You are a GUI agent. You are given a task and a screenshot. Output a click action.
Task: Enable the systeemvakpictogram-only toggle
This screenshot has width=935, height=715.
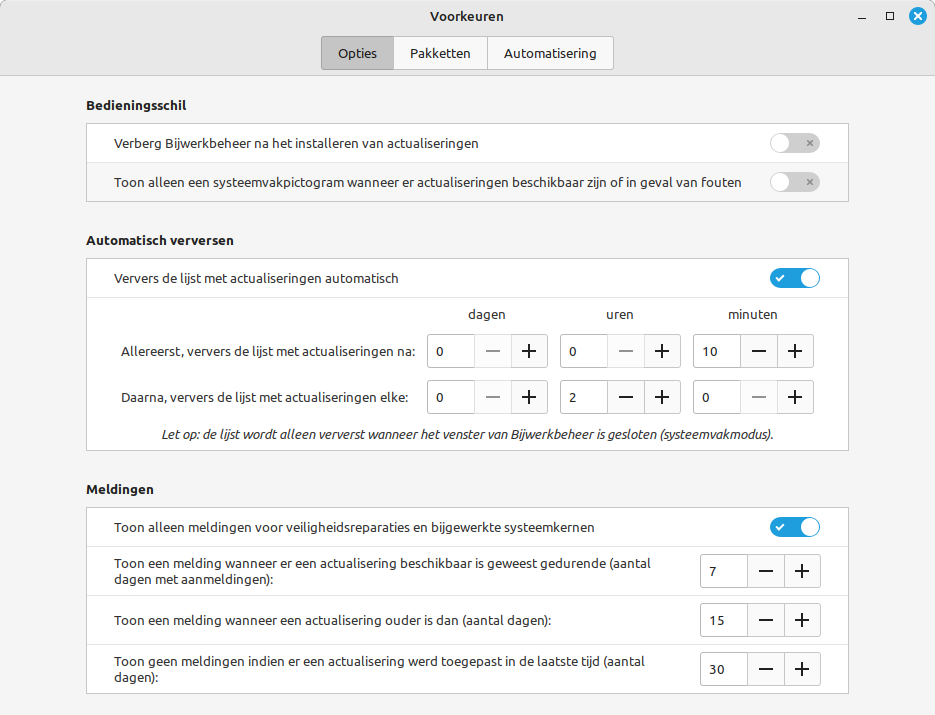795,182
